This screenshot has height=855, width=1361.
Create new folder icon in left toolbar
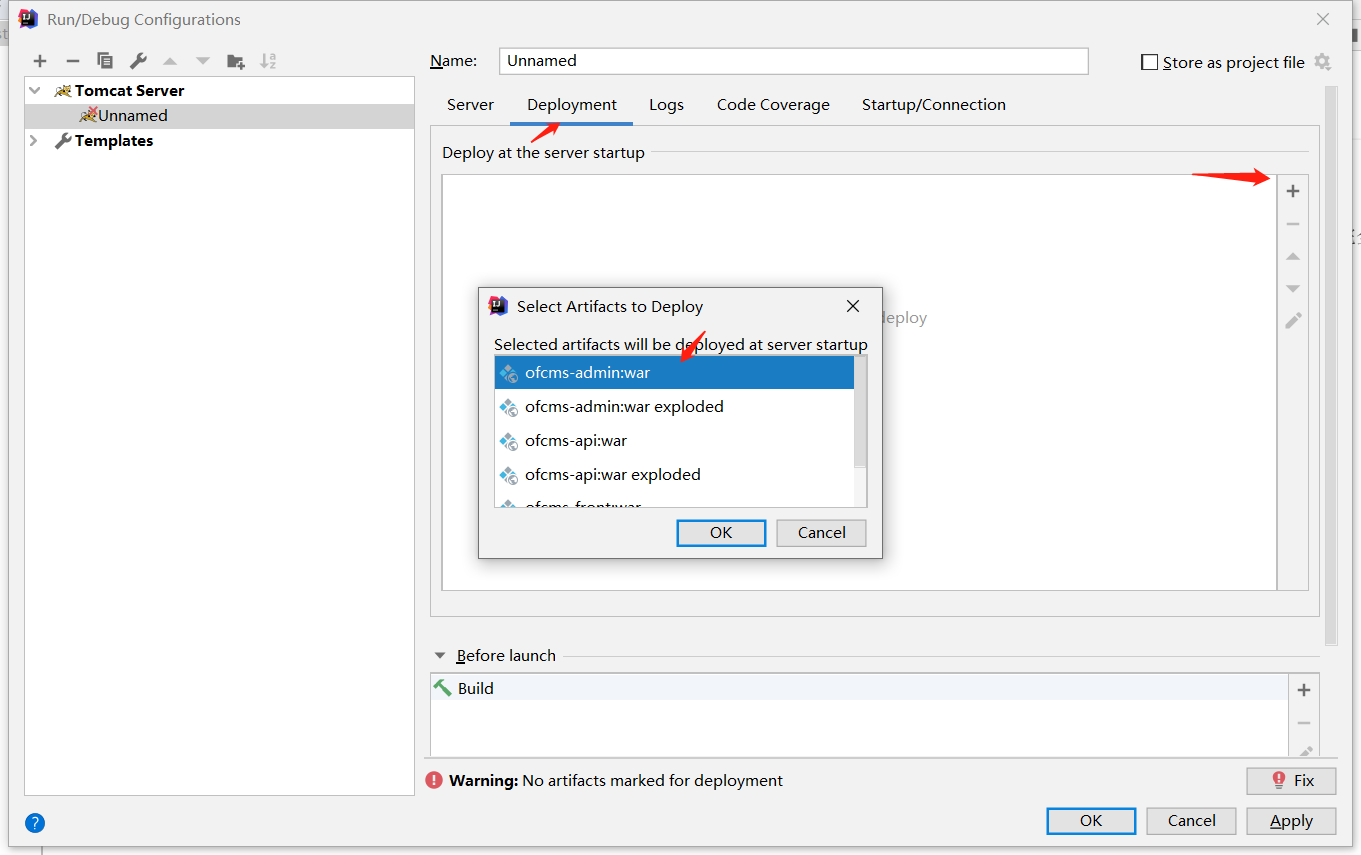pyautogui.click(x=236, y=61)
